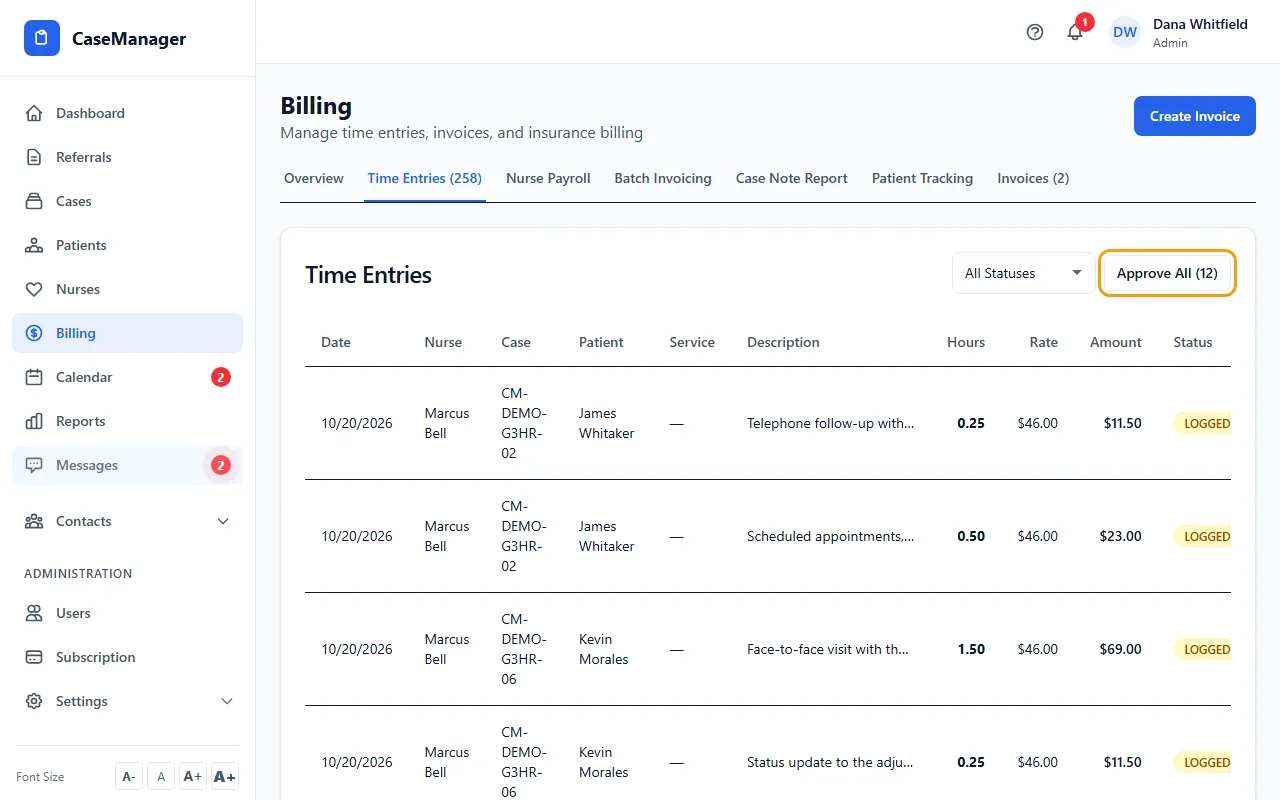Click the Contacts group icon
1280x800 pixels.
pos(34,521)
